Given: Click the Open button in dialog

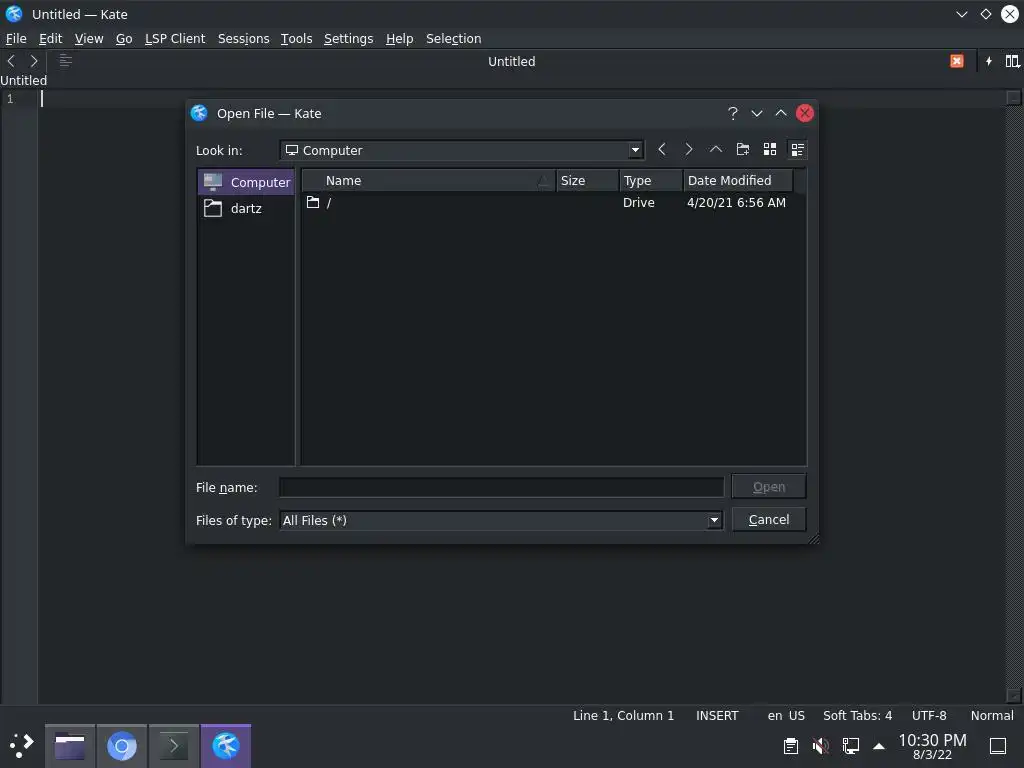Looking at the screenshot, I should [769, 487].
